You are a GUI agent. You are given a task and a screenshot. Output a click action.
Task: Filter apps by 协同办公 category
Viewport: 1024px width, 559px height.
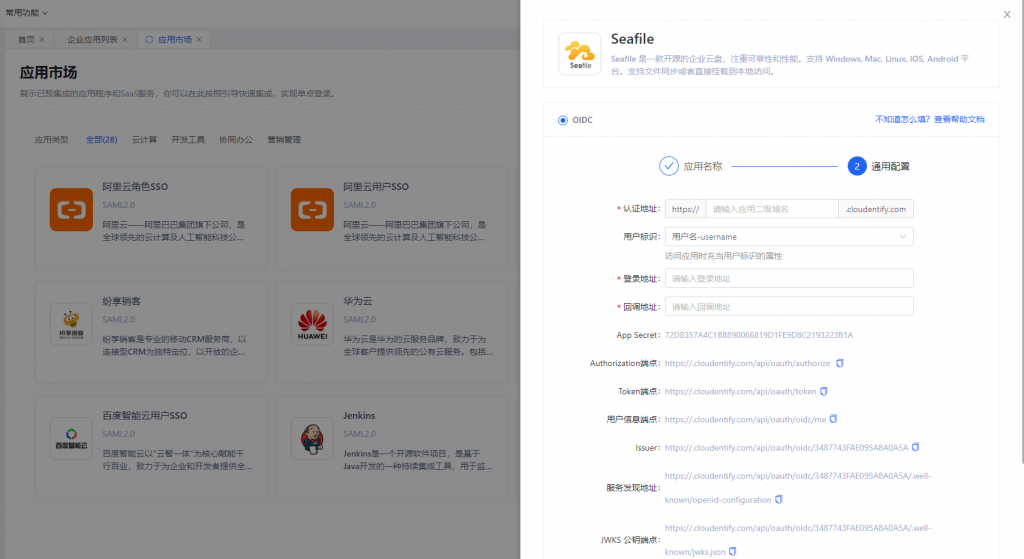tap(236, 140)
